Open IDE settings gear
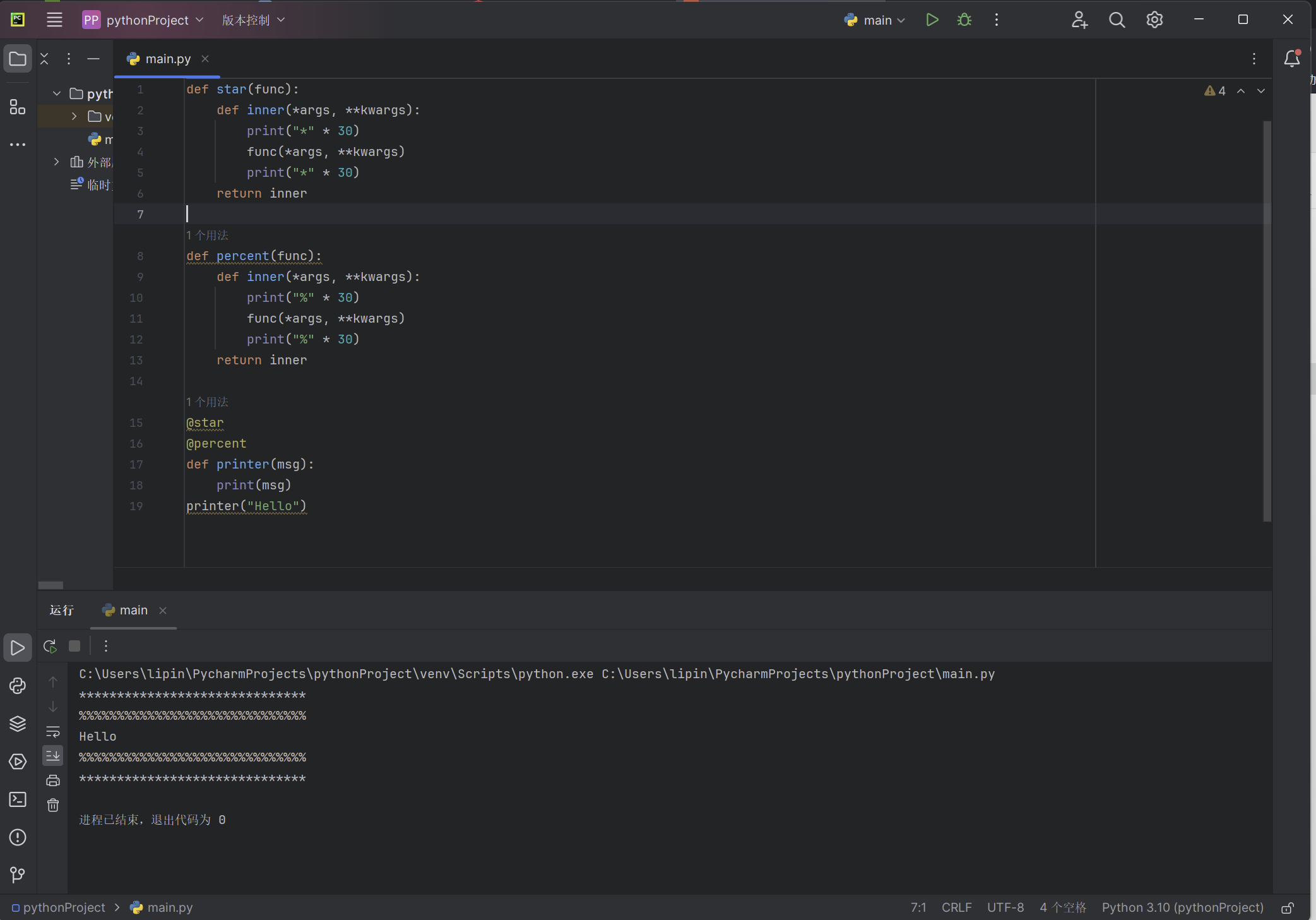This screenshot has width=1316, height=920. pyautogui.click(x=1154, y=20)
